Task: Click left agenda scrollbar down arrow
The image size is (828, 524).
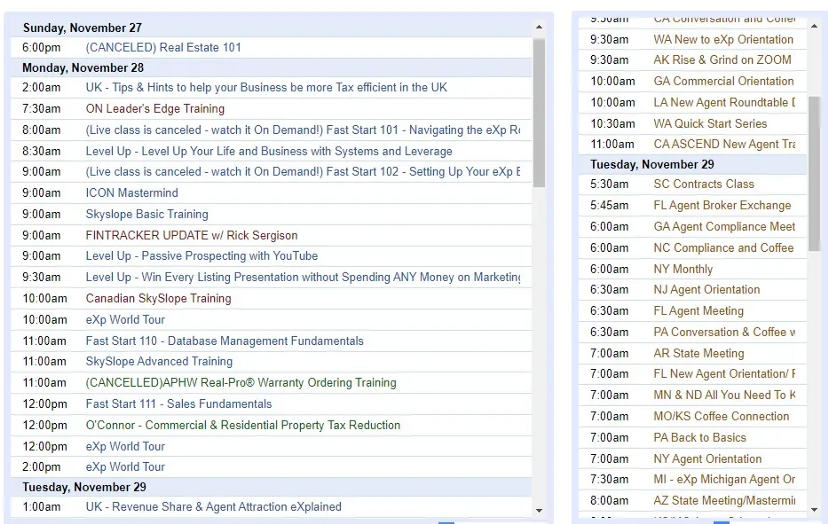Action: click(539, 508)
